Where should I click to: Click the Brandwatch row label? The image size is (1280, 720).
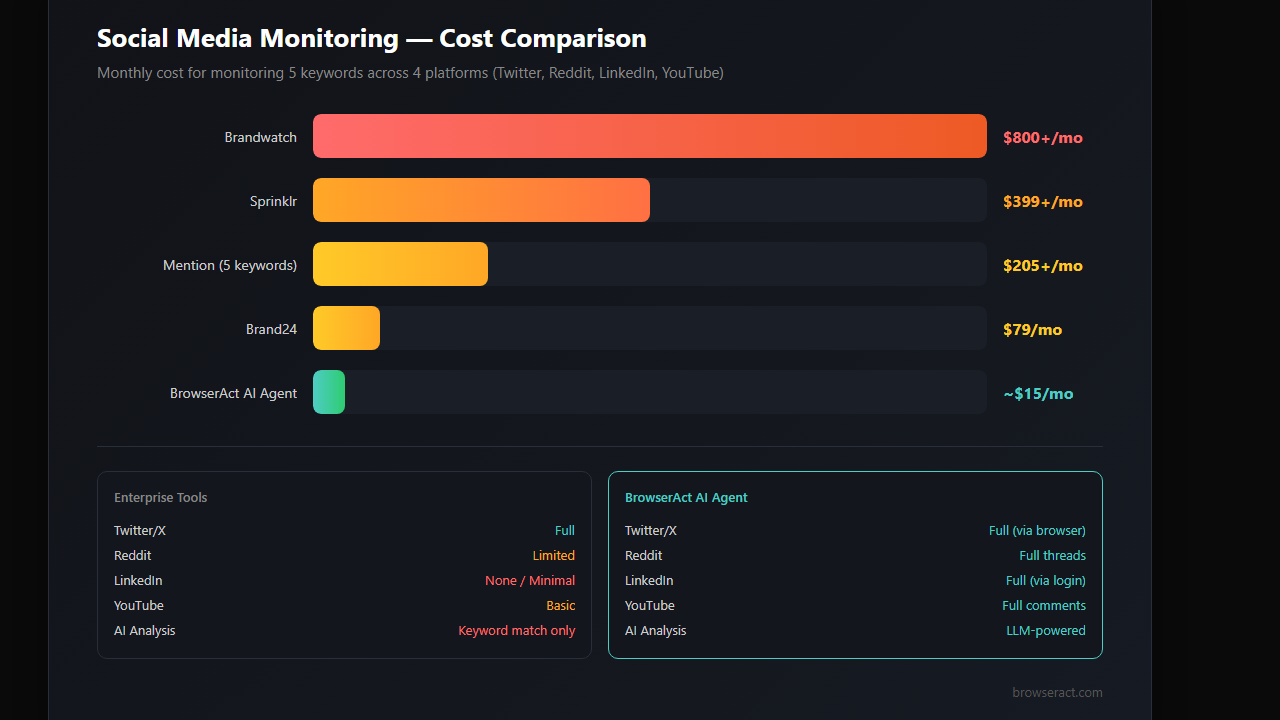click(260, 137)
